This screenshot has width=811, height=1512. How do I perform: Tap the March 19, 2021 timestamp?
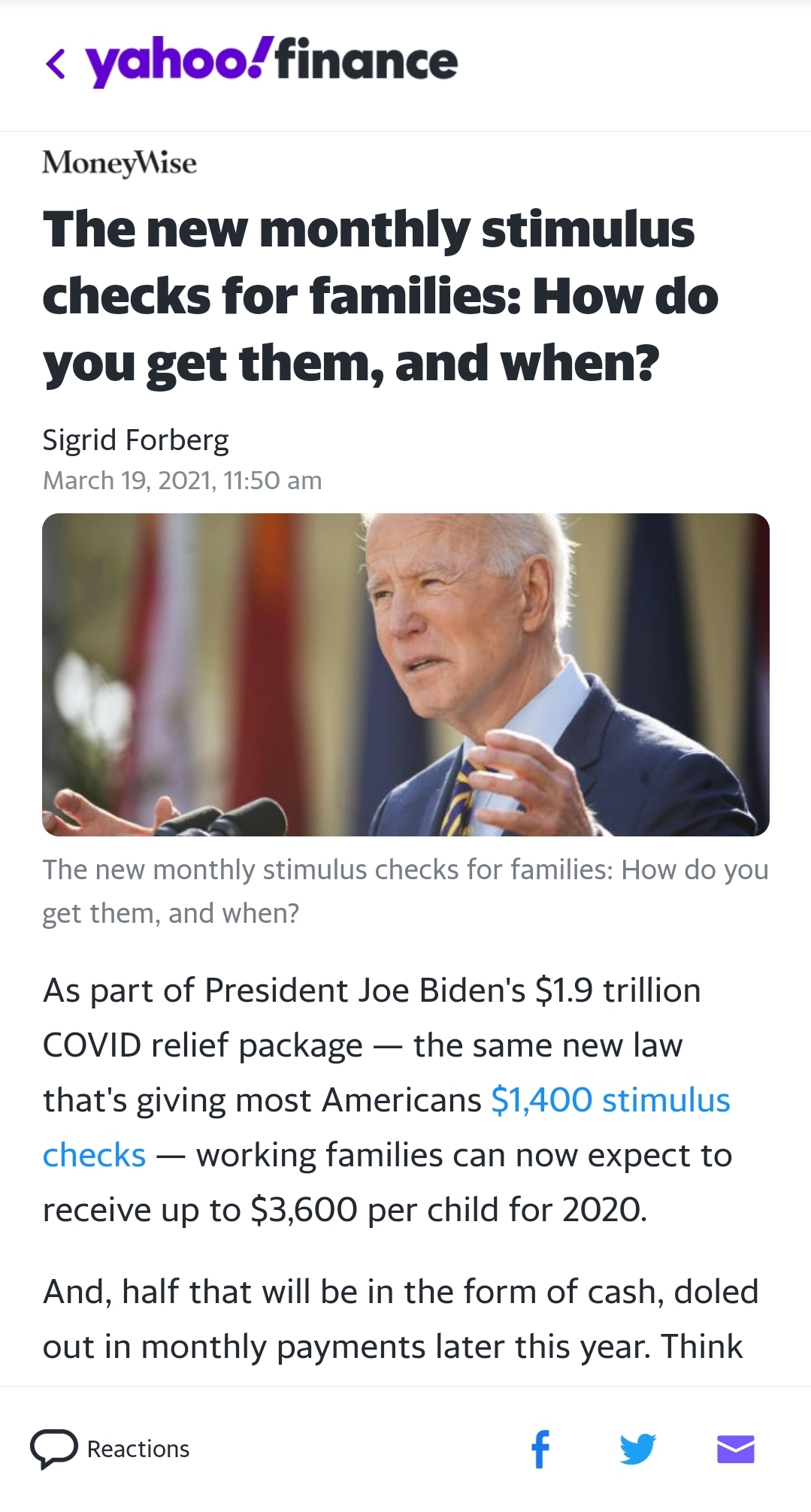coord(182,480)
